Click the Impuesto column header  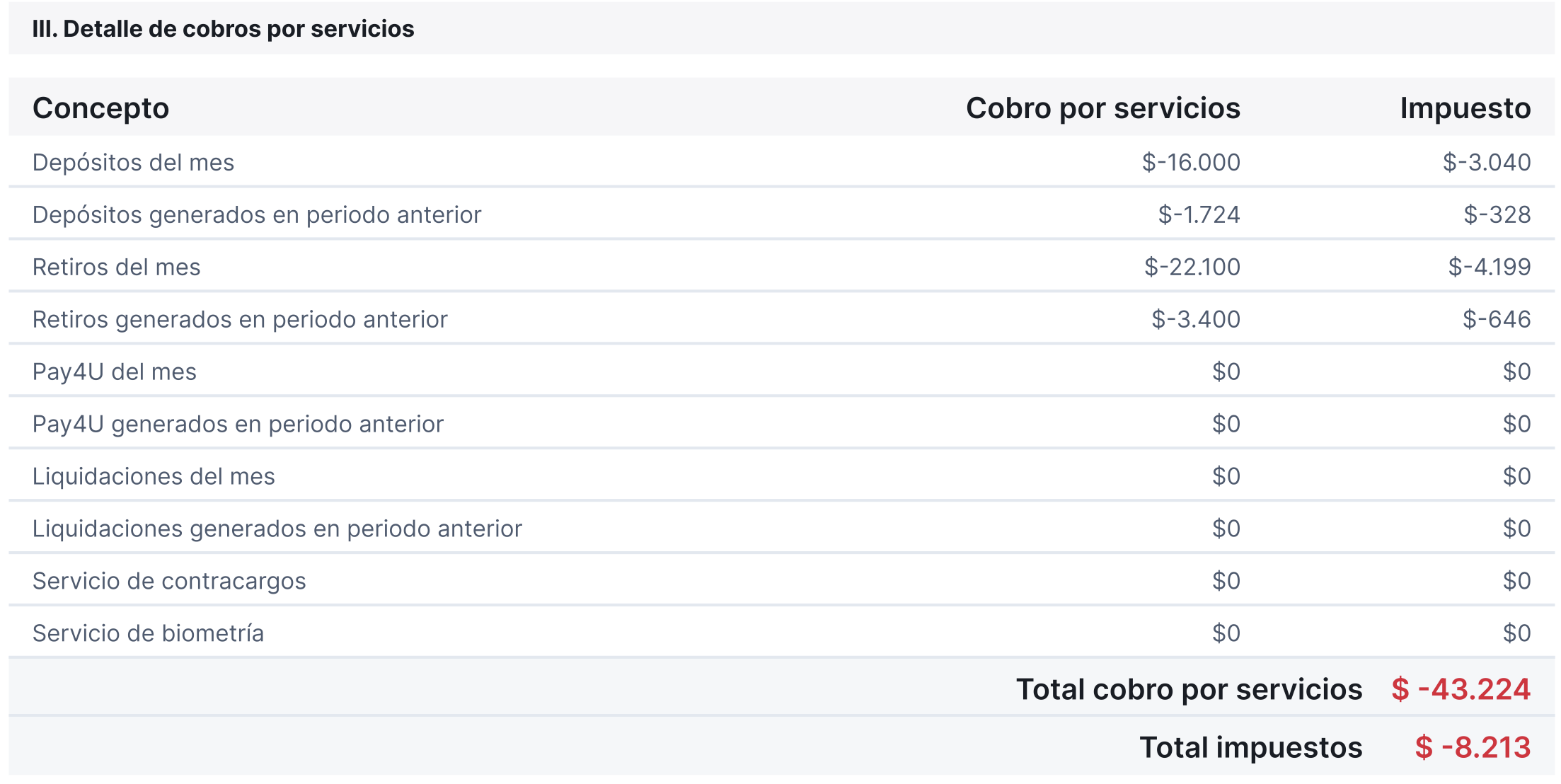1465,108
